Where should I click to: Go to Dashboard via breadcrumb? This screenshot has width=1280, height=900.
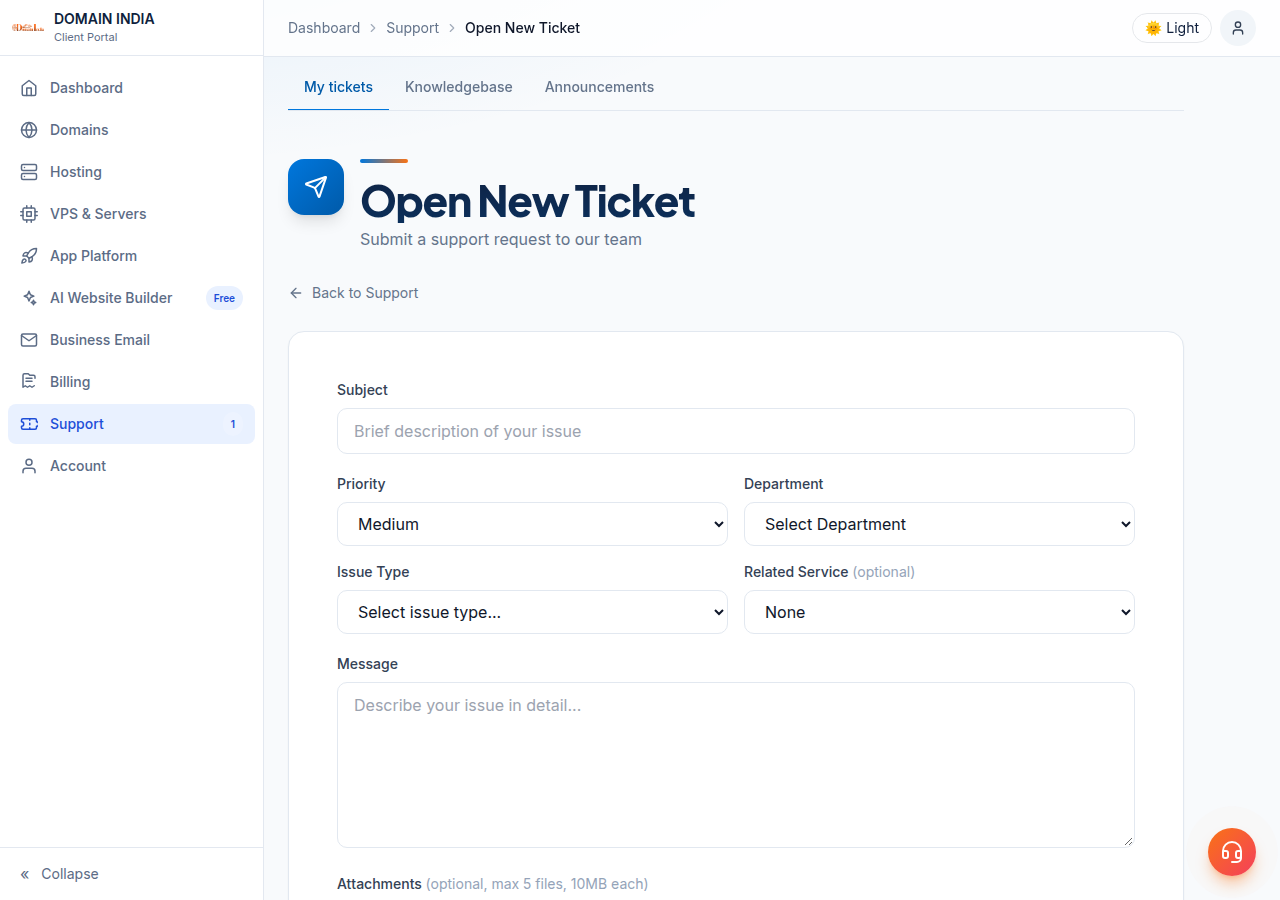pos(324,28)
